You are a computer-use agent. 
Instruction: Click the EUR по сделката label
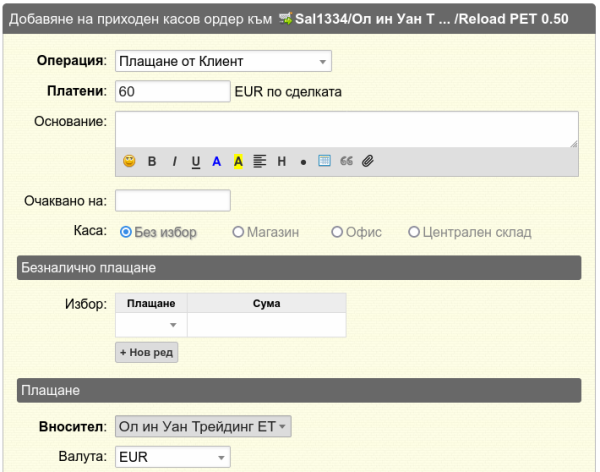pyautogui.click(x=288, y=92)
